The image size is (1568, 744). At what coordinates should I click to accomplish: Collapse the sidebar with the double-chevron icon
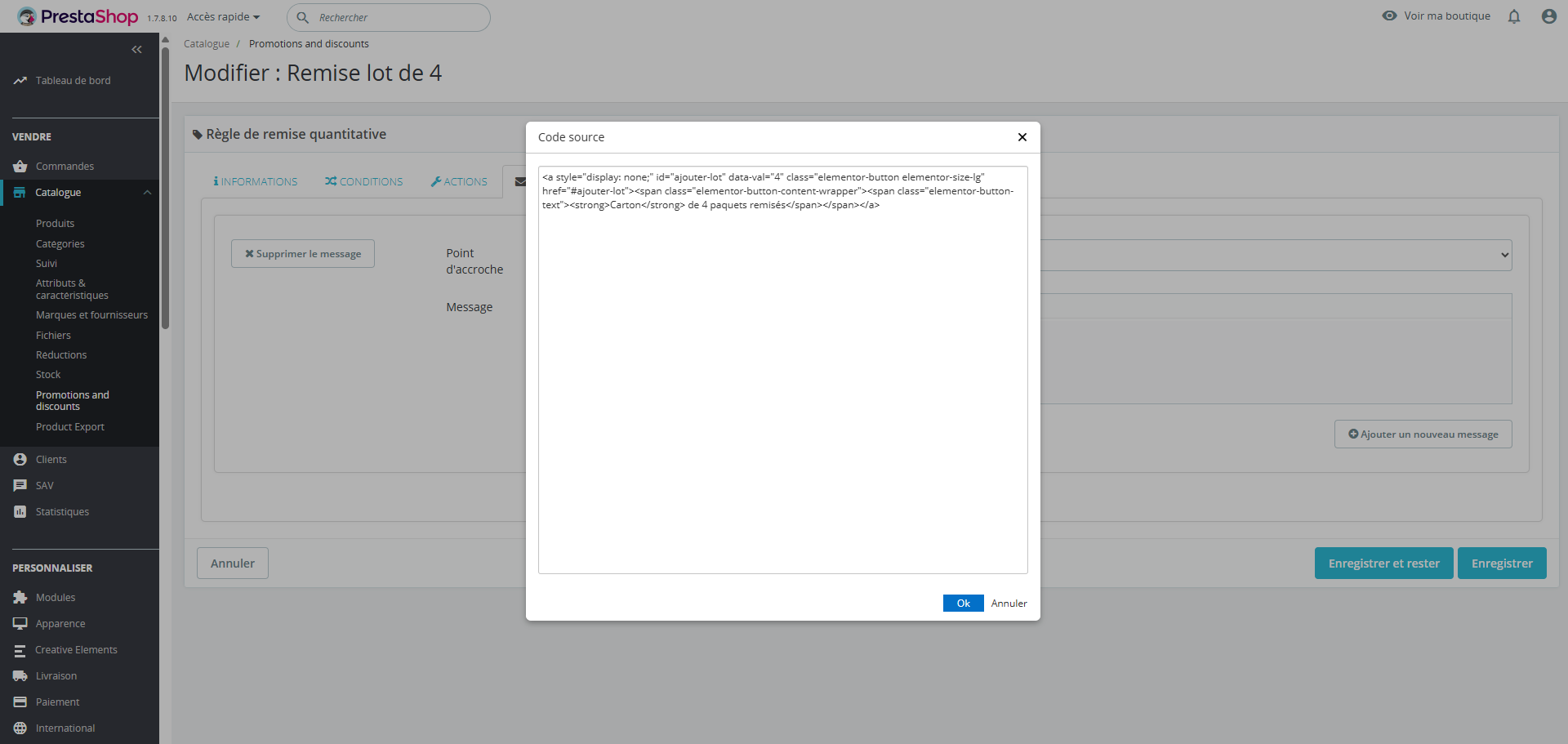136,50
